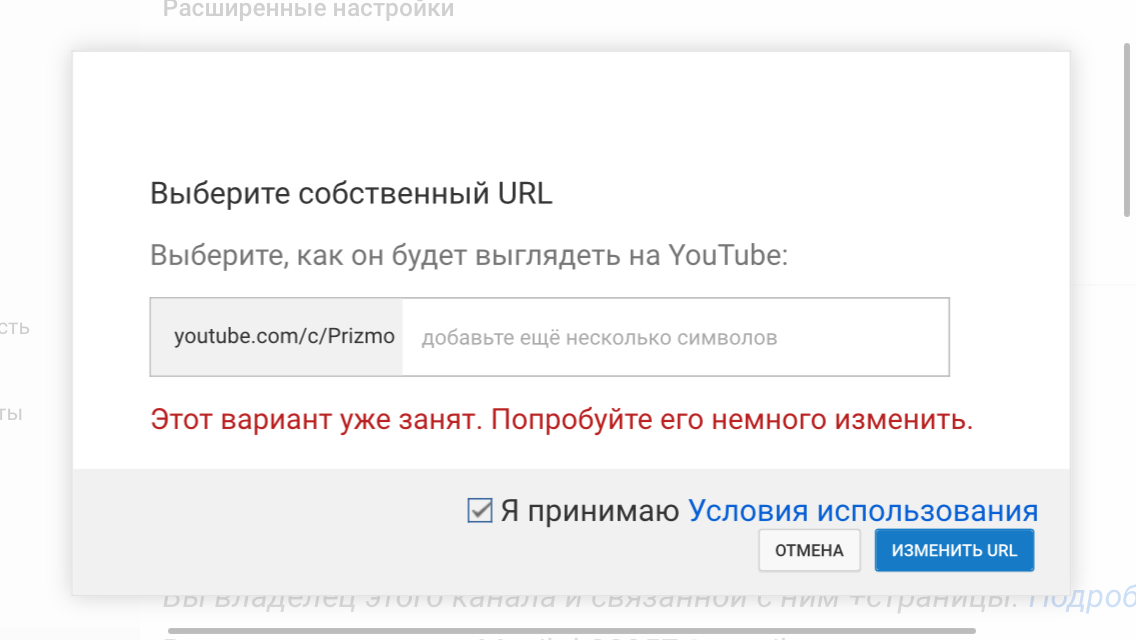The image size is (1136, 640).
Task: Confirm with ИЗМЕНИТЬ URL button
Action: click(954, 550)
